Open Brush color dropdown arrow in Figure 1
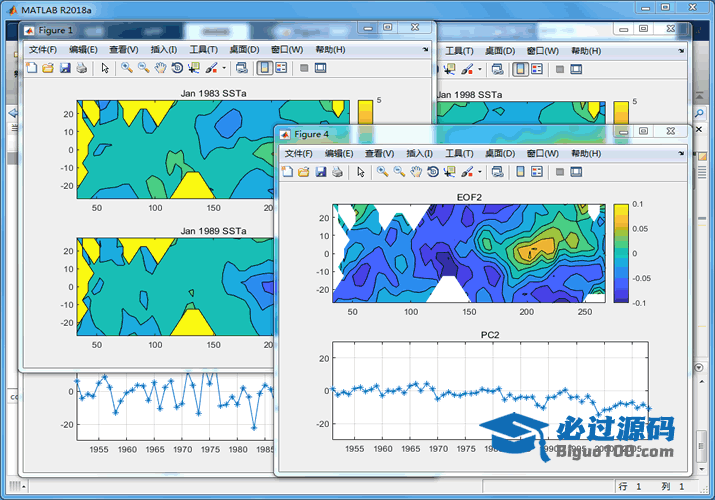Screen dimensions: 715x500 pyautogui.click(x=224, y=68)
